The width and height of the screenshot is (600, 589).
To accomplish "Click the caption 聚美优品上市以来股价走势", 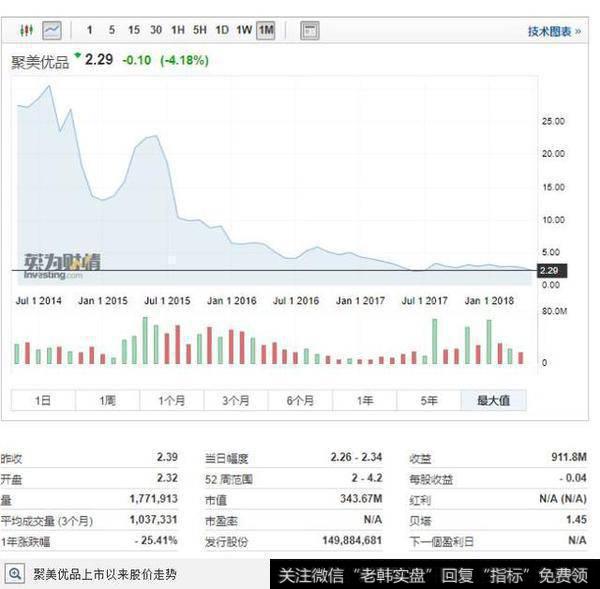I will tap(105, 574).
